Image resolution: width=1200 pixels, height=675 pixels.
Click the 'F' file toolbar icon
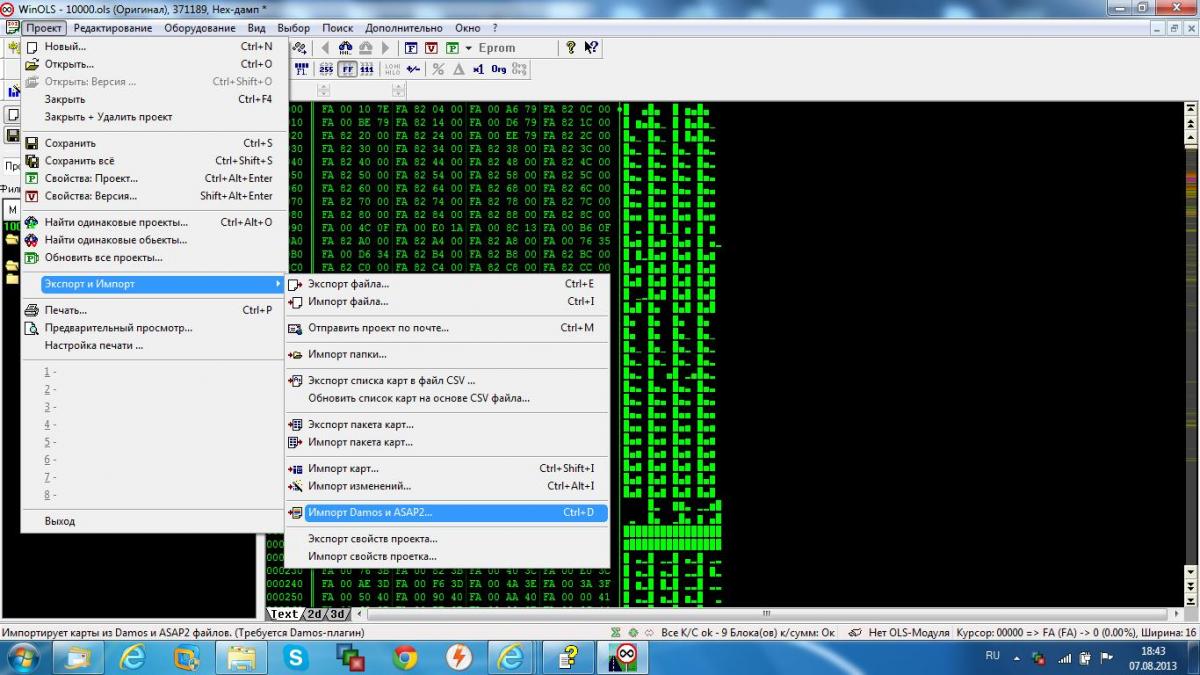[x=411, y=48]
